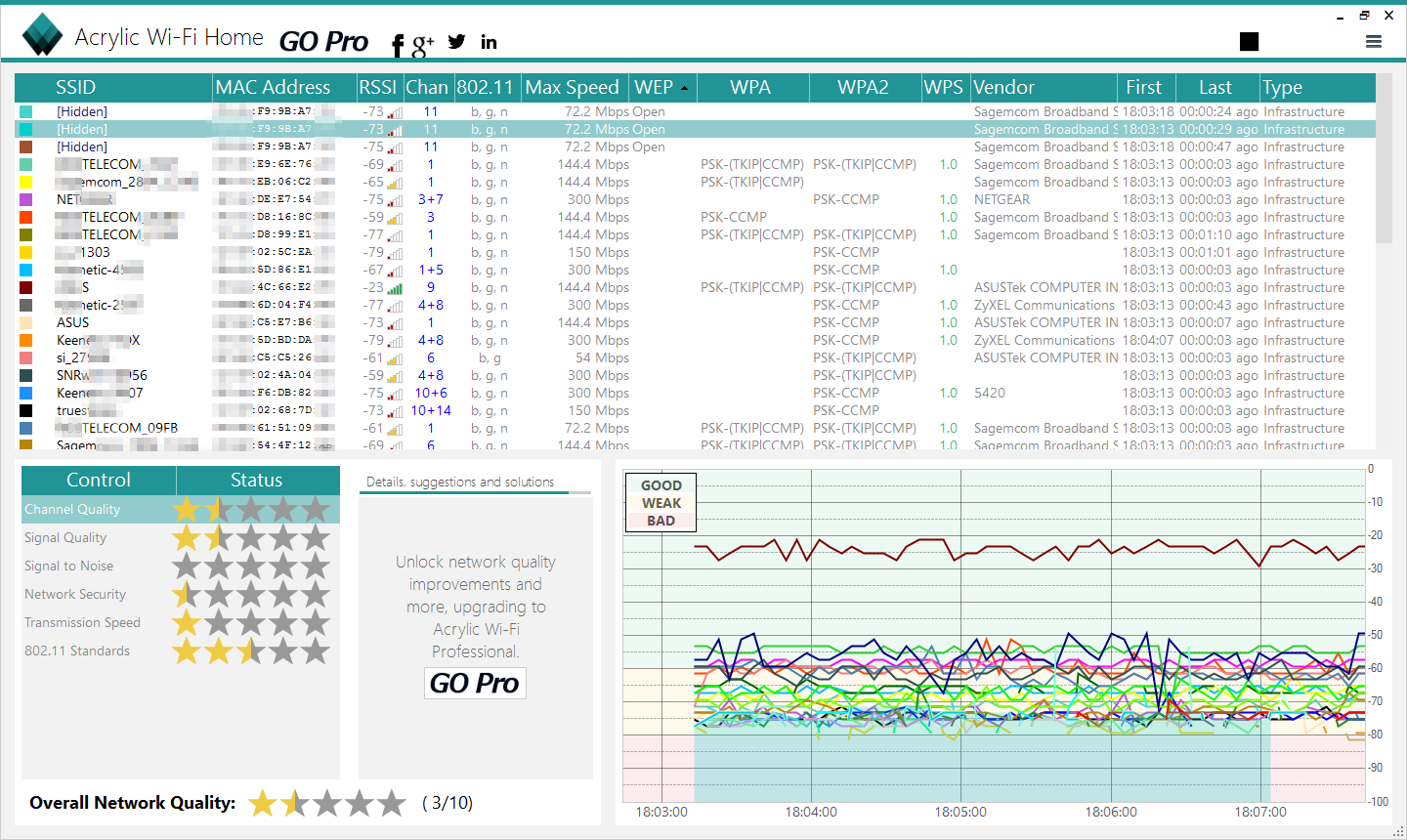This screenshot has height=840, width=1407.
Task: Select Network Security in Control list
Action: tap(75, 594)
